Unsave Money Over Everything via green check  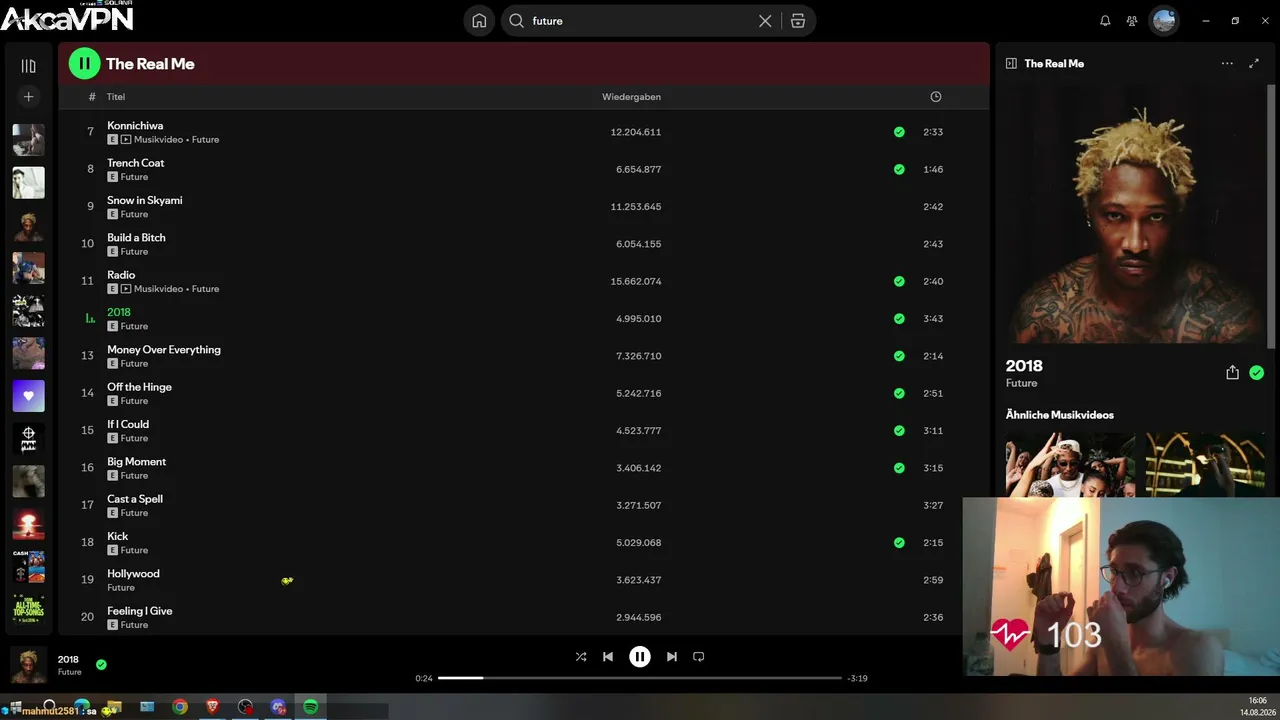[899, 356]
